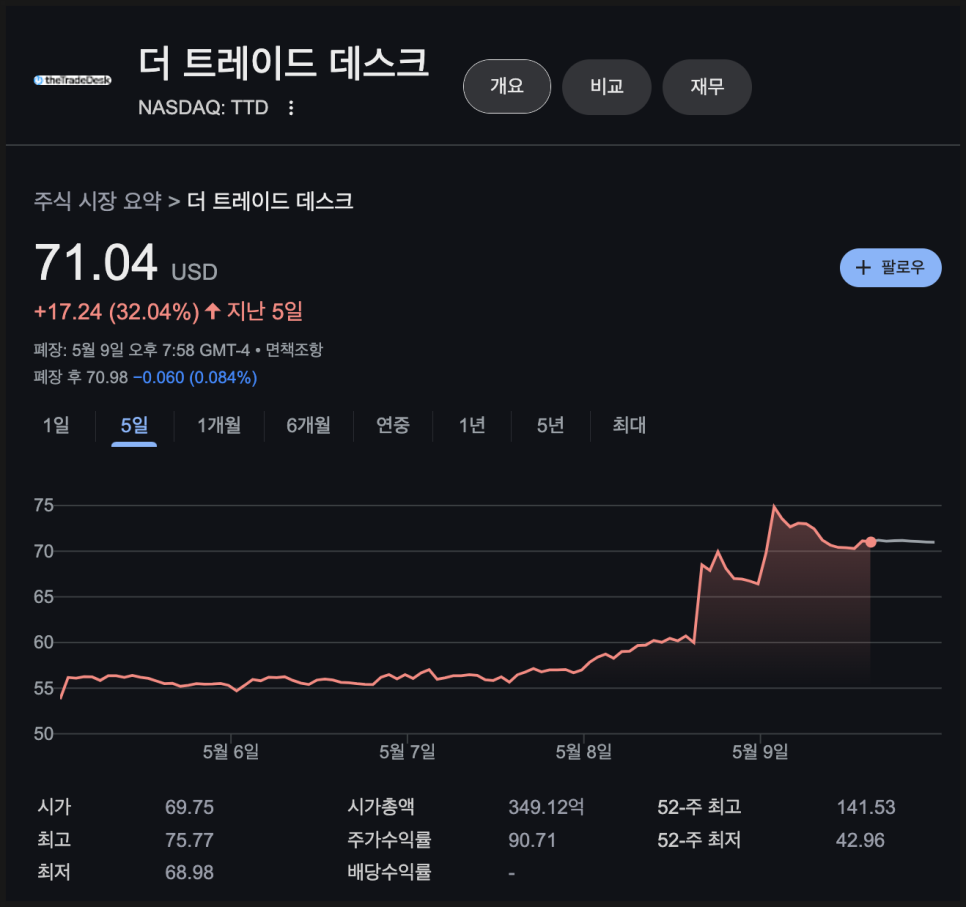Choose the 5년 chart range
The width and height of the screenshot is (966, 907).
click(x=550, y=425)
